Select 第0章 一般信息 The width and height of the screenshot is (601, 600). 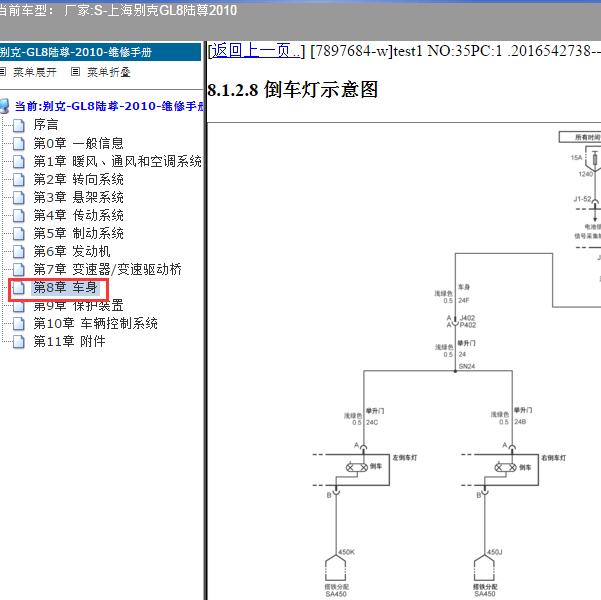[79, 143]
